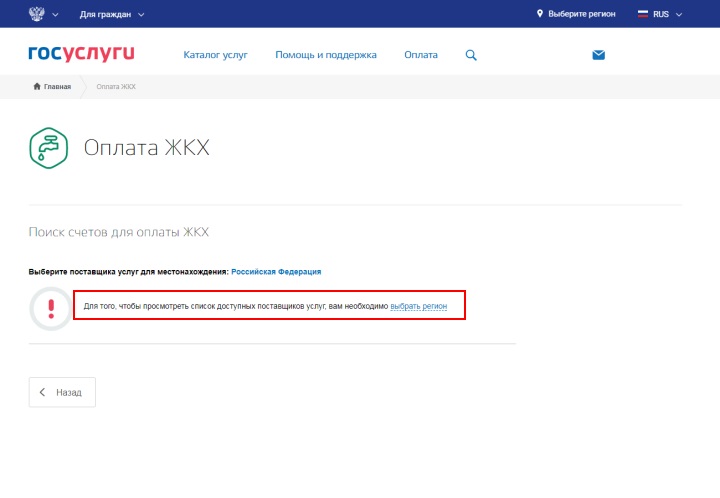Go to the 'Главная' breadcrumb

[57, 86]
